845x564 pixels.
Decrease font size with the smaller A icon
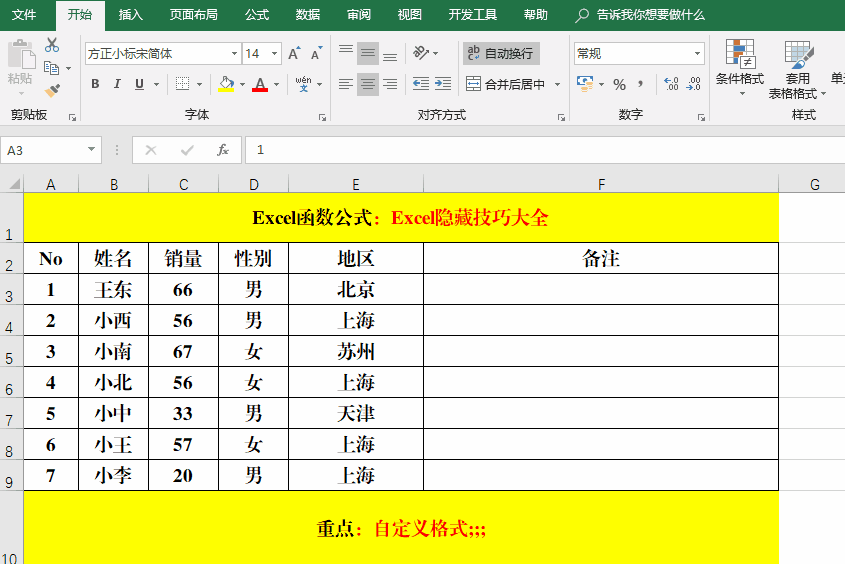point(316,53)
